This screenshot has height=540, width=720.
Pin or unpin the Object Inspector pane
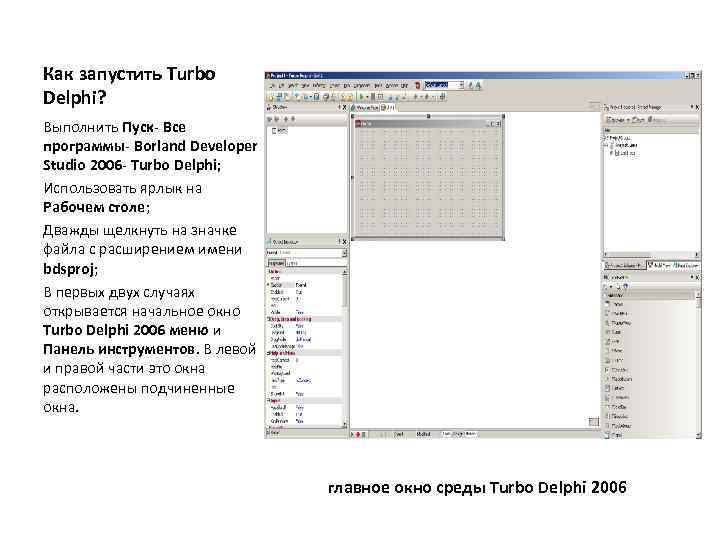coord(340,242)
